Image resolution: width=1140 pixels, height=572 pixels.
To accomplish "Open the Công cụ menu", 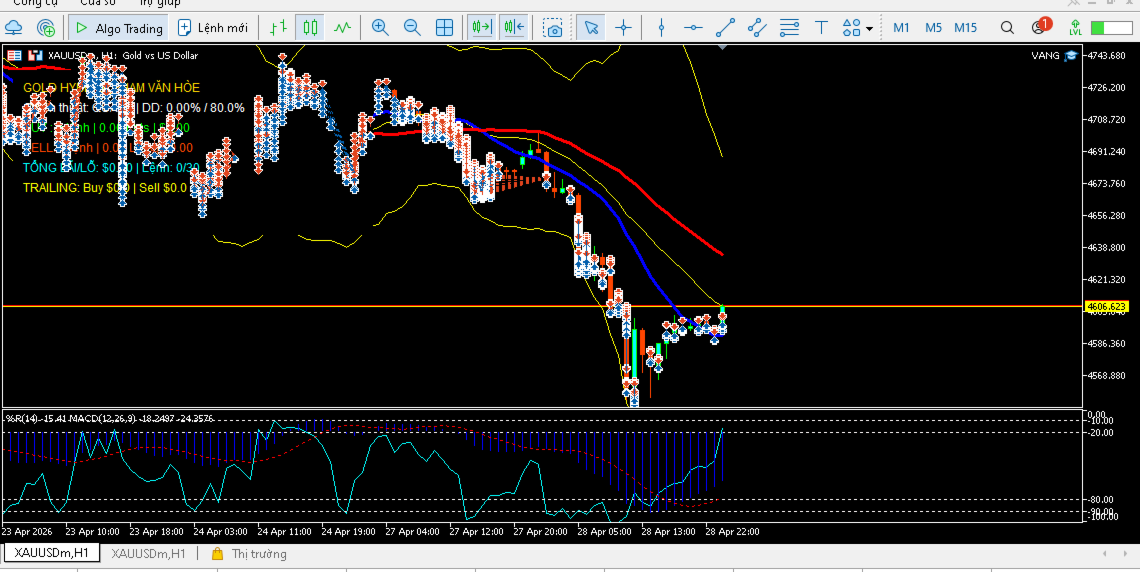I will 36,3.
